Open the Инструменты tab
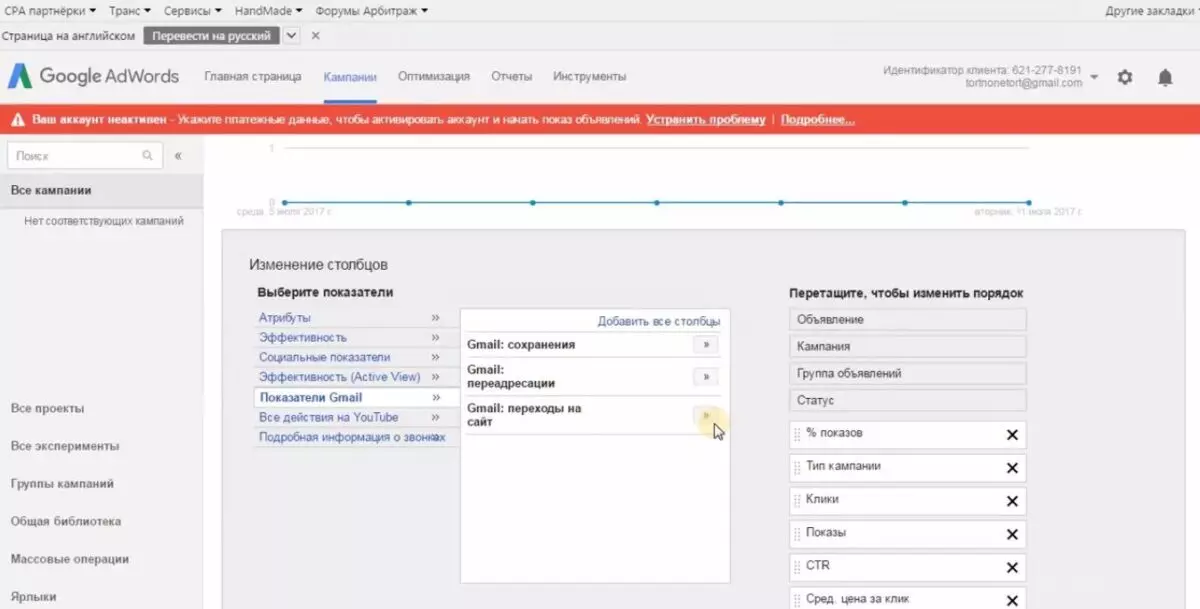The width and height of the screenshot is (1200, 609). pos(590,77)
